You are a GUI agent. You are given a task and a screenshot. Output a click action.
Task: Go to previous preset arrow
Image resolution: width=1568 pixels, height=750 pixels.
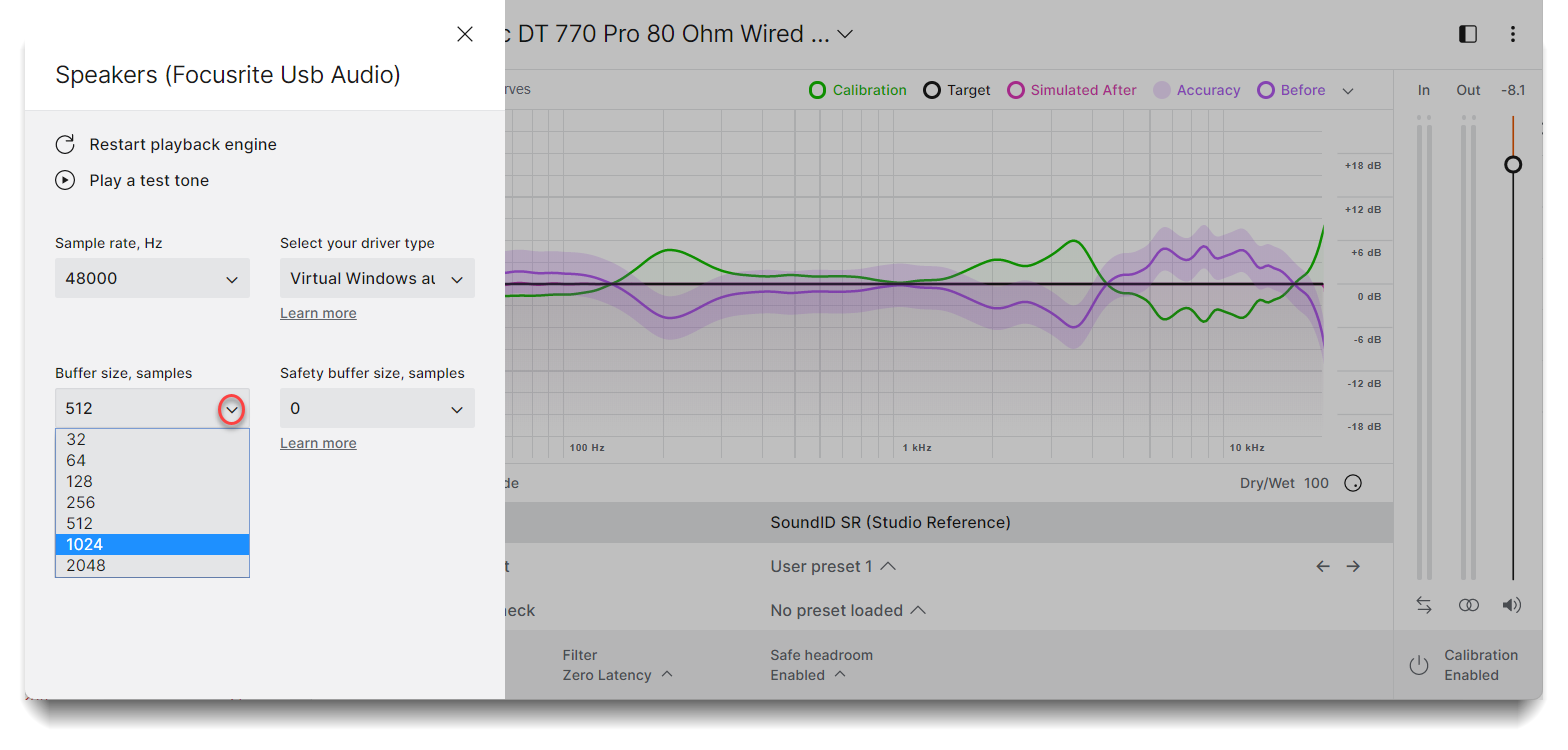point(1323,566)
